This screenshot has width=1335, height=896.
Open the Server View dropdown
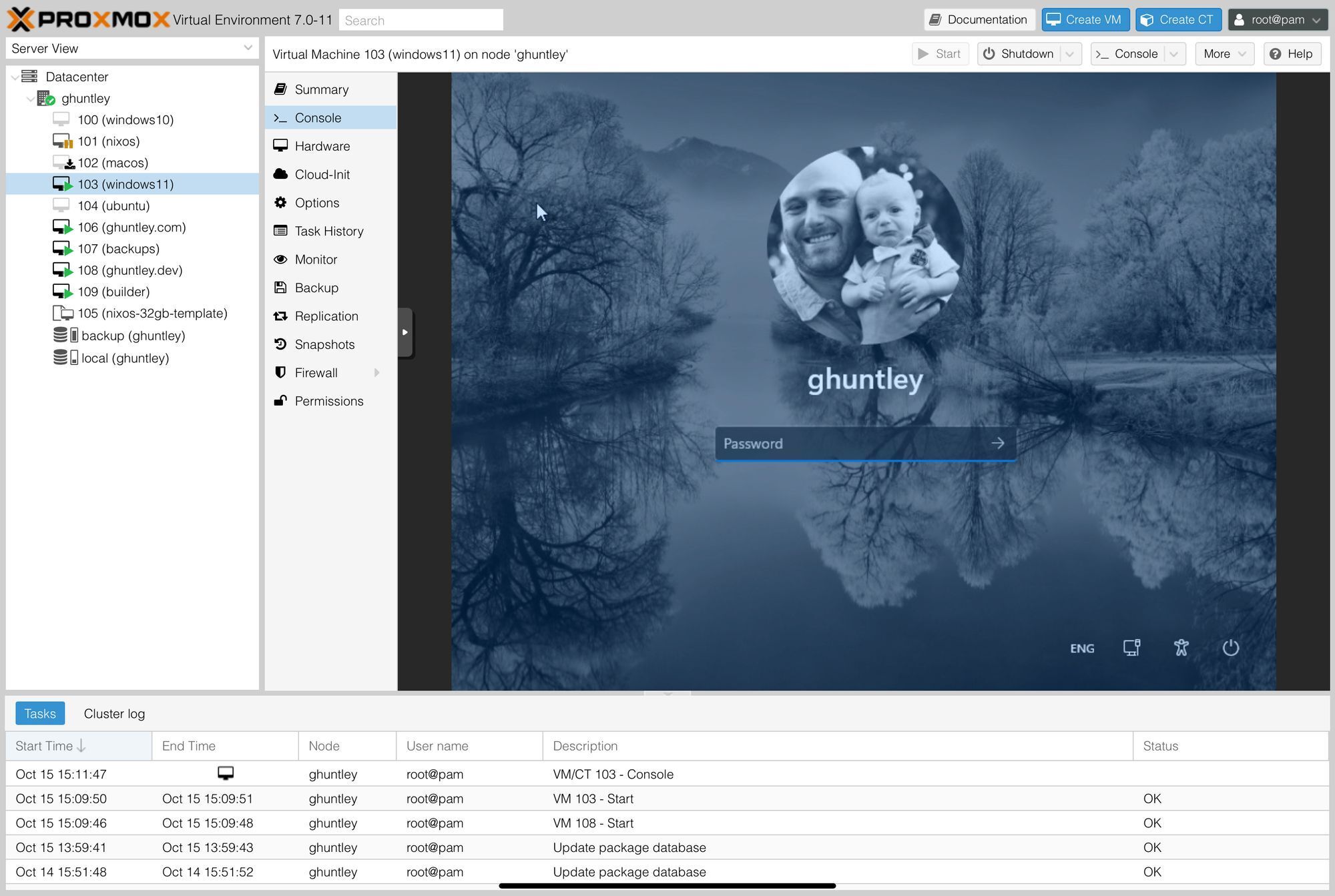click(x=248, y=48)
